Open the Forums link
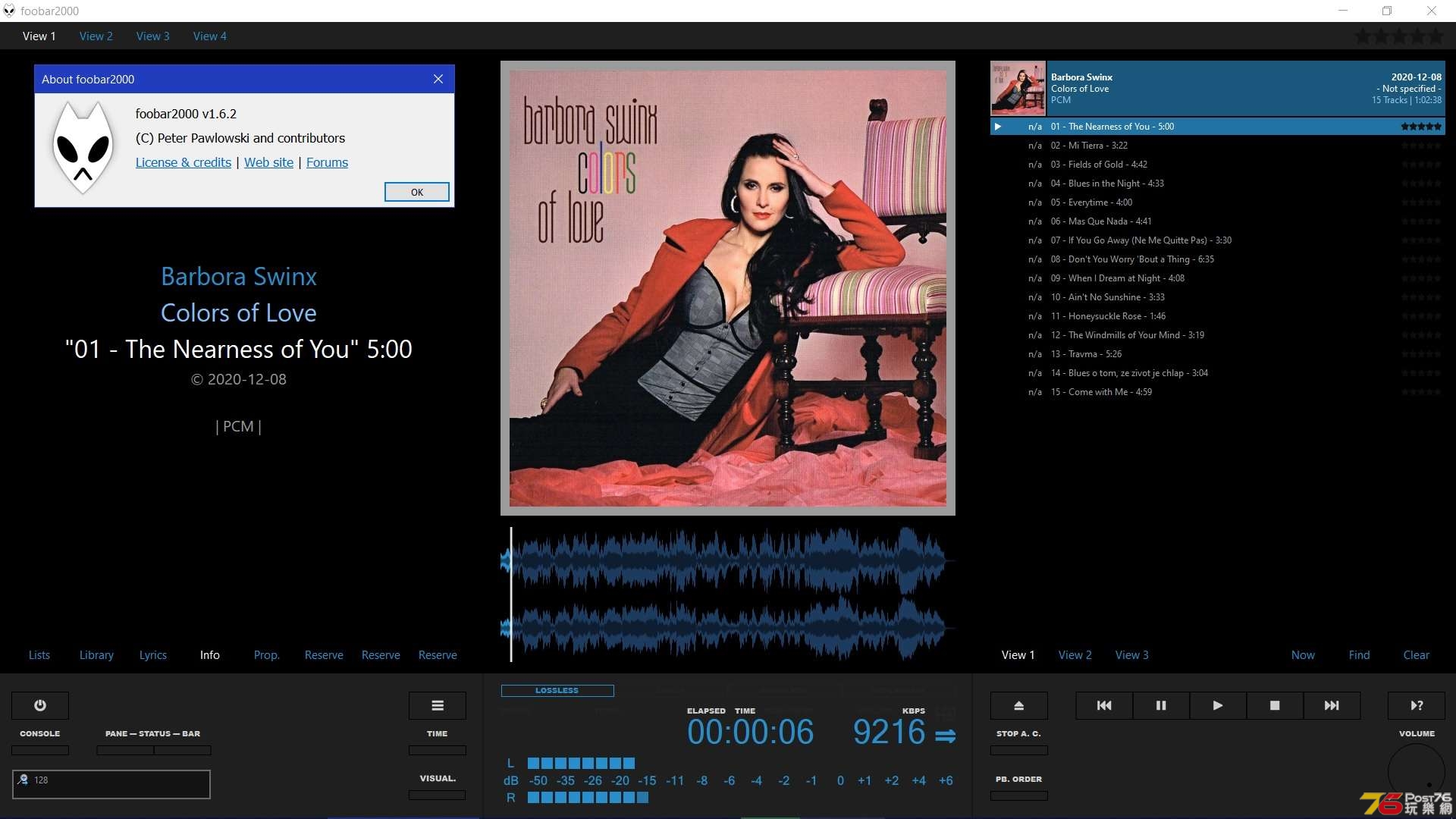This screenshot has width=1456, height=819. [x=327, y=162]
